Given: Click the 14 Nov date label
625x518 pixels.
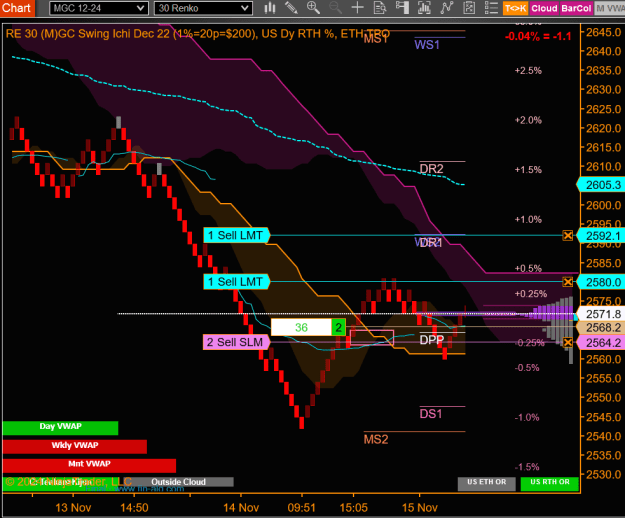Looking at the screenshot, I should (241, 508).
